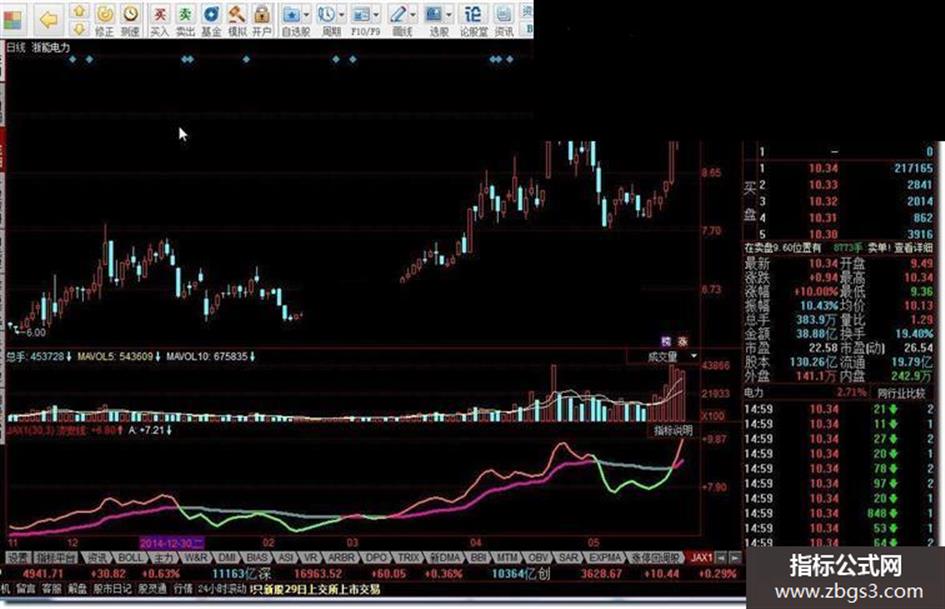Click the 客服 status bar item
Image resolution: width=945 pixels, height=609 pixels.
(x=52, y=589)
